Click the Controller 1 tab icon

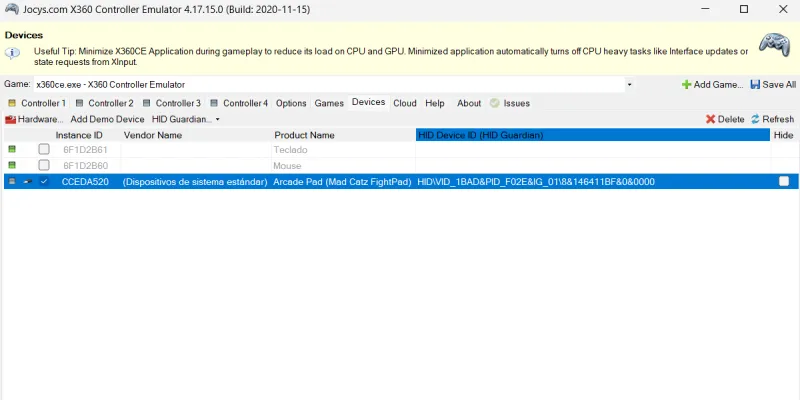pos(12,103)
